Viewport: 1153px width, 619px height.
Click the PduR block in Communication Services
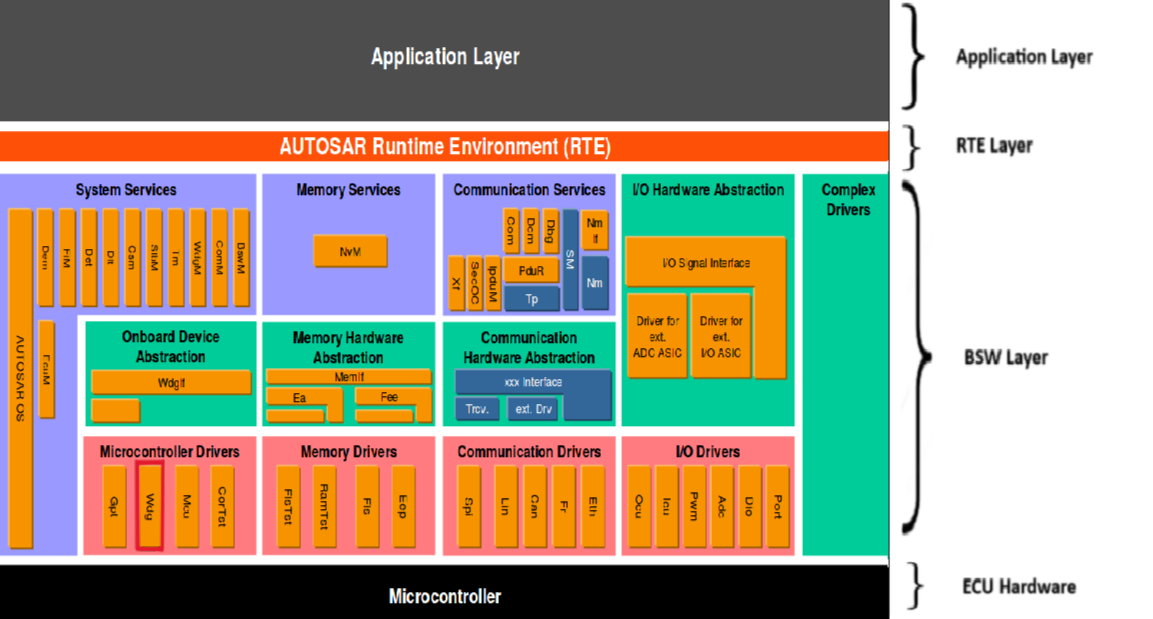click(x=531, y=270)
